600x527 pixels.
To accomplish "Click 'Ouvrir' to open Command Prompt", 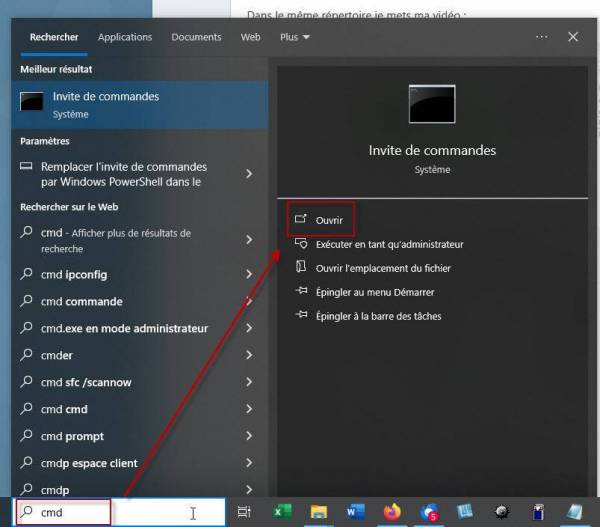I will [x=329, y=220].
